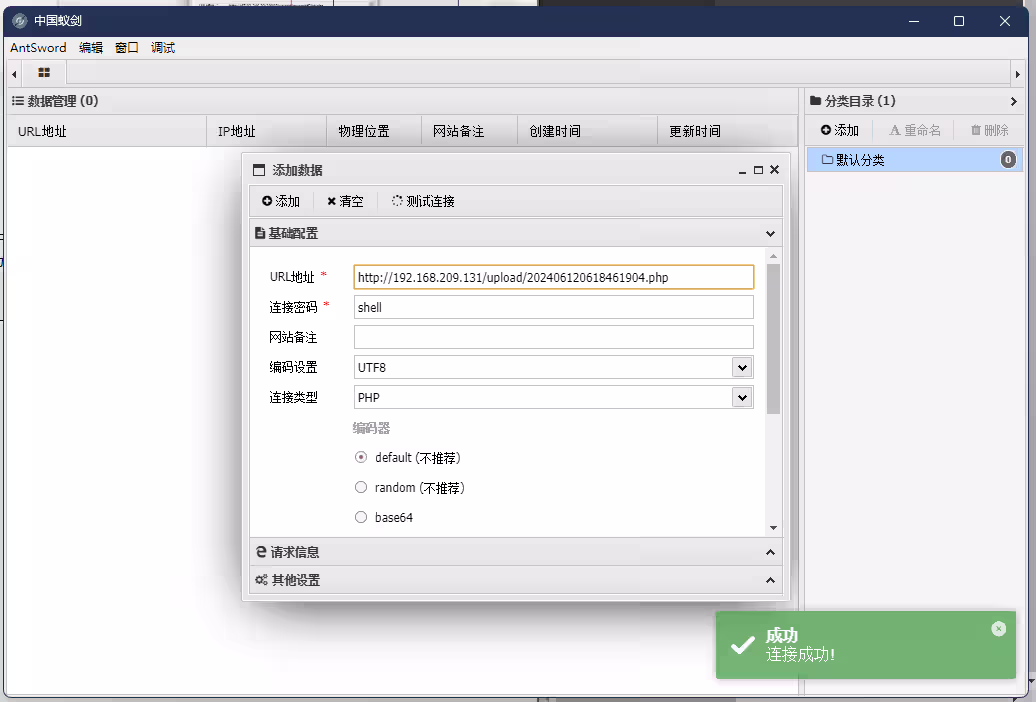
Task: Open the AntSword menu
Action: click(x=38, y=47)
